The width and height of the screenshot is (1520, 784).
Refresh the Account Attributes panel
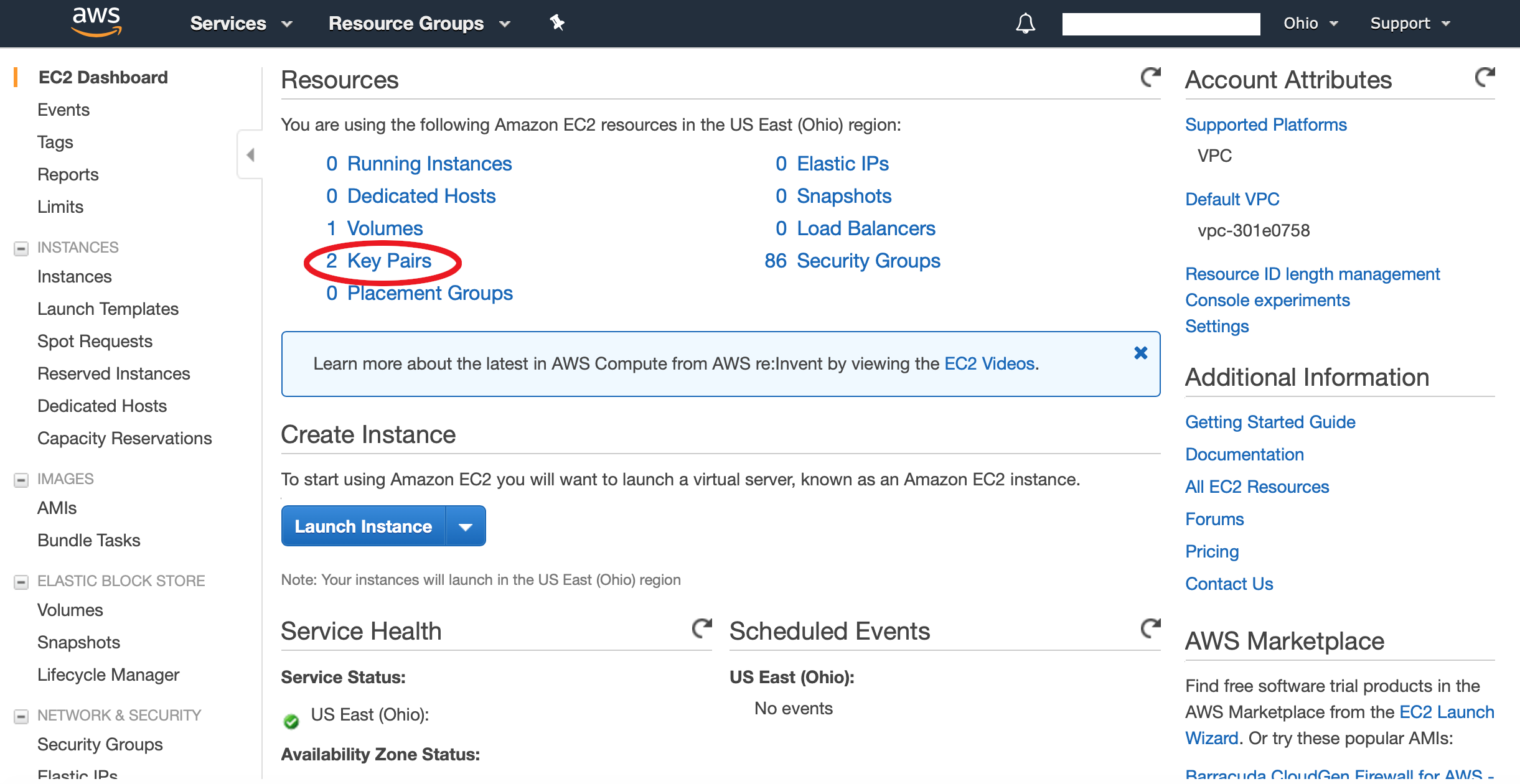coord(1484,77)
